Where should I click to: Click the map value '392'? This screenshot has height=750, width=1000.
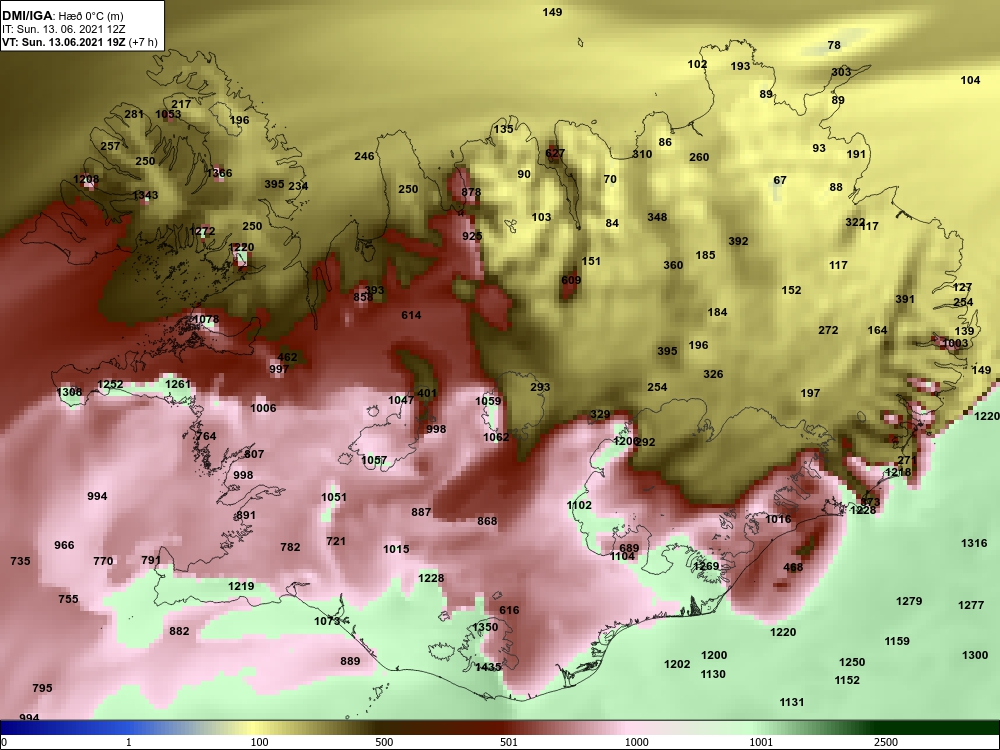(x=738, y=241)
